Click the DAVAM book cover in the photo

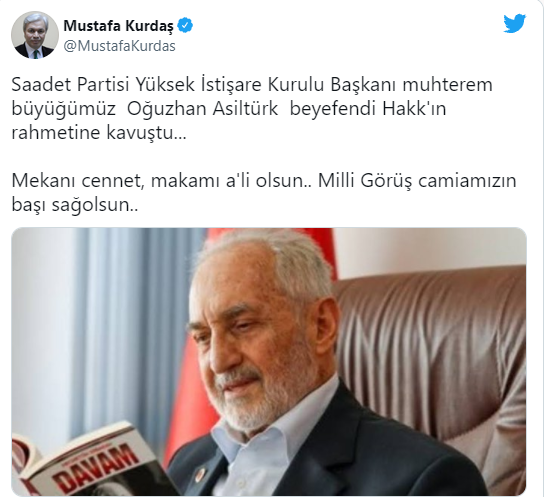coord(94,461)
